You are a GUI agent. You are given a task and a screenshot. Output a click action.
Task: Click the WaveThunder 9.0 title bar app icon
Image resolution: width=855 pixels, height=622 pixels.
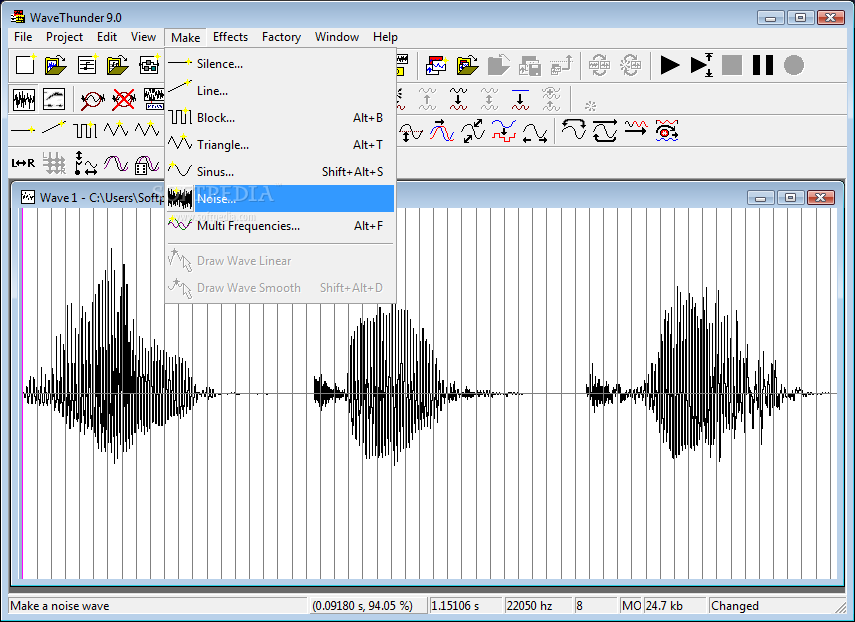(x=18, y=17)
